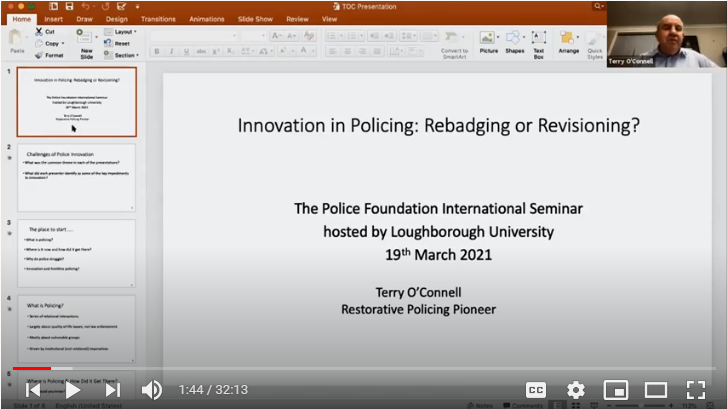727x409 pixels.
Task: Toggle closed captions CC button
Action: pos(536,390)
